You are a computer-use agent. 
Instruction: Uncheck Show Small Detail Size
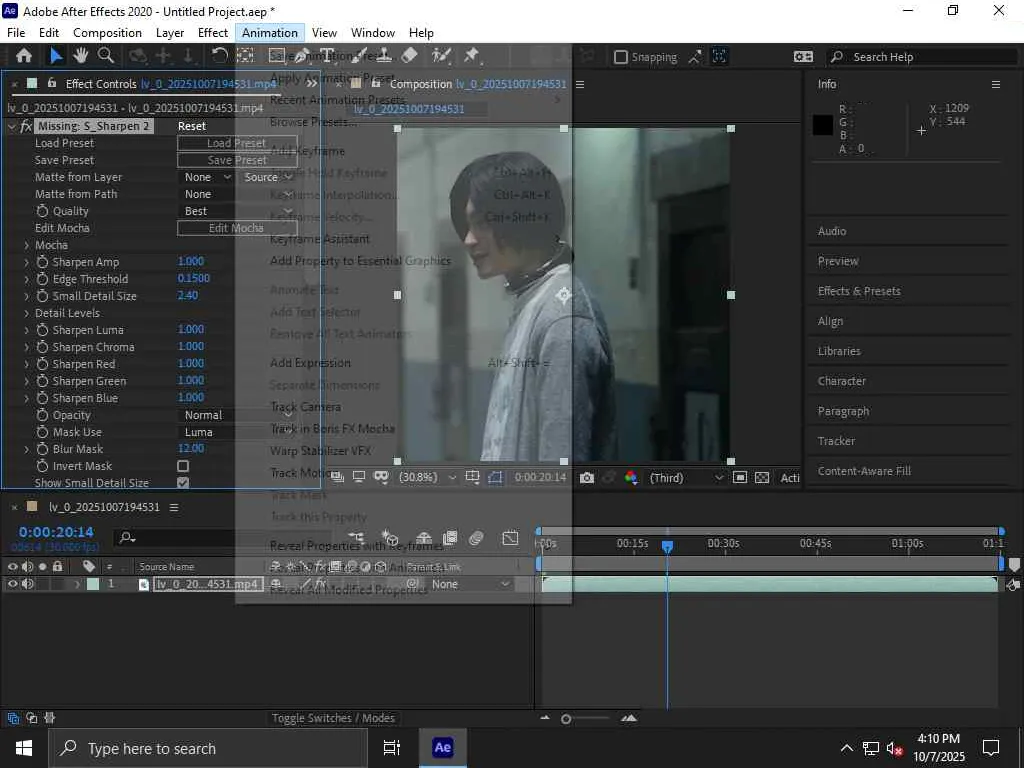point(183,483)
